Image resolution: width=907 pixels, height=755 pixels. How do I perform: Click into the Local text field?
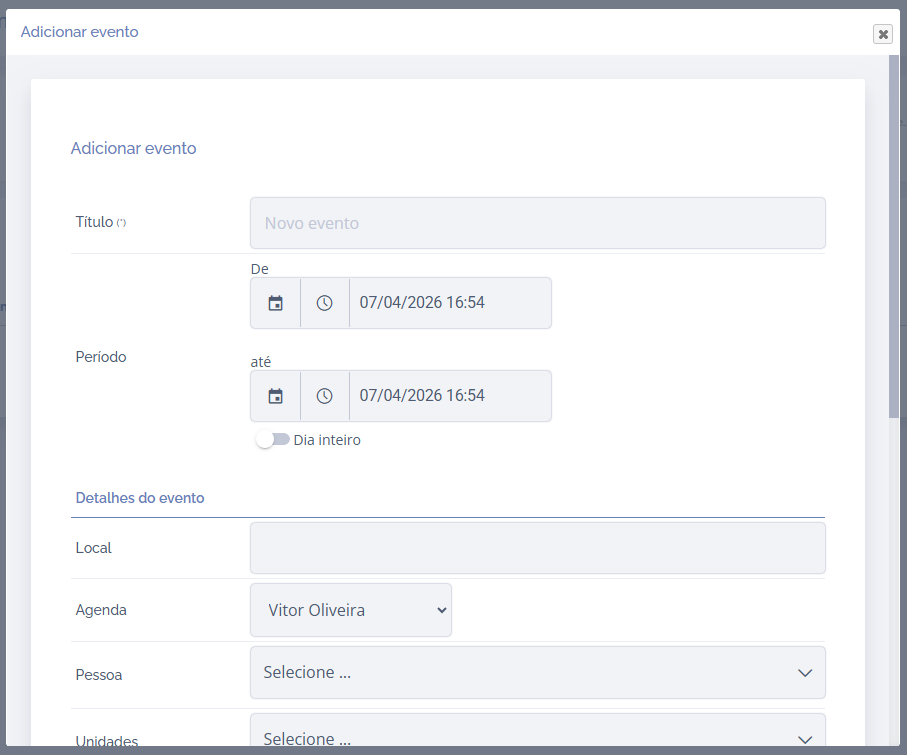click(x=537, y=548)
